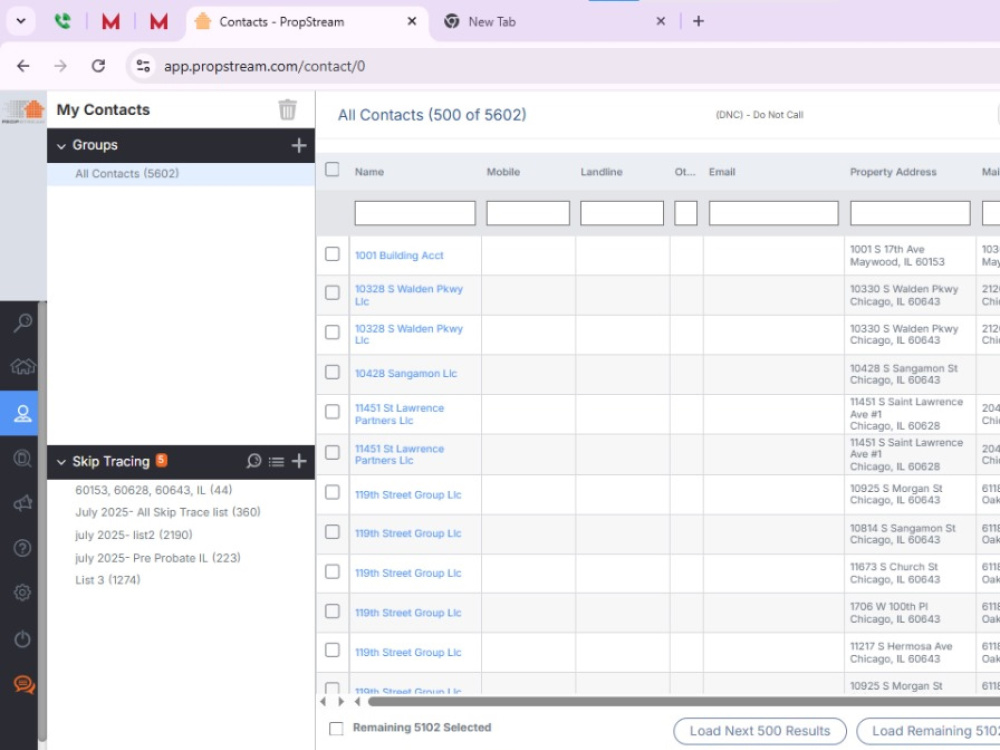Check the 11673 S Church St row checkbox
The image size is (1000, 750).
[x=332, y=571]
